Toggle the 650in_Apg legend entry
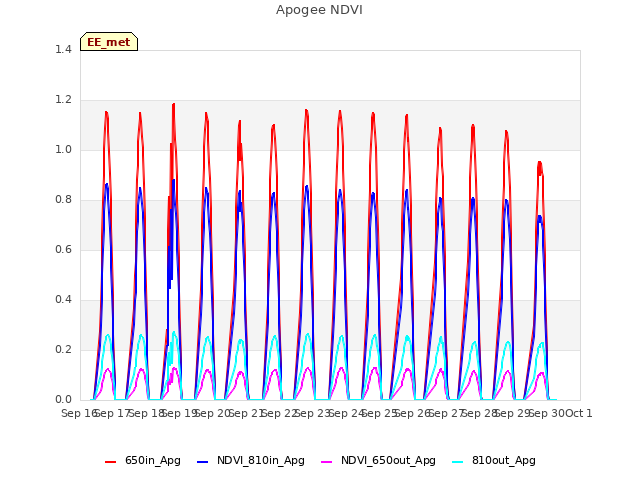The width and height of the screenshot is (640, 480). tap(143, 460)
